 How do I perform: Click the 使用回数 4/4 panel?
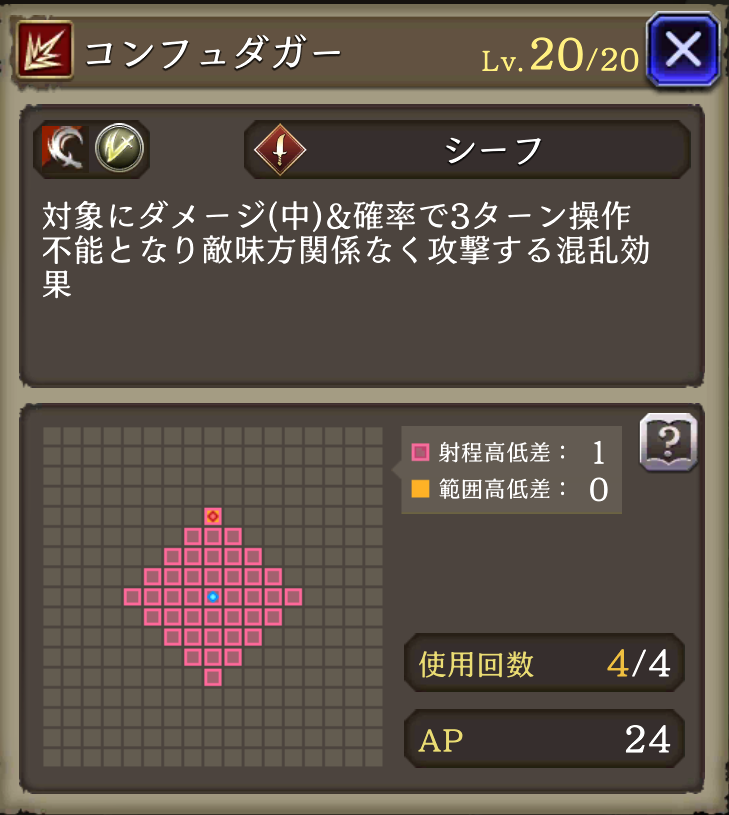click(x=544, y=663)
